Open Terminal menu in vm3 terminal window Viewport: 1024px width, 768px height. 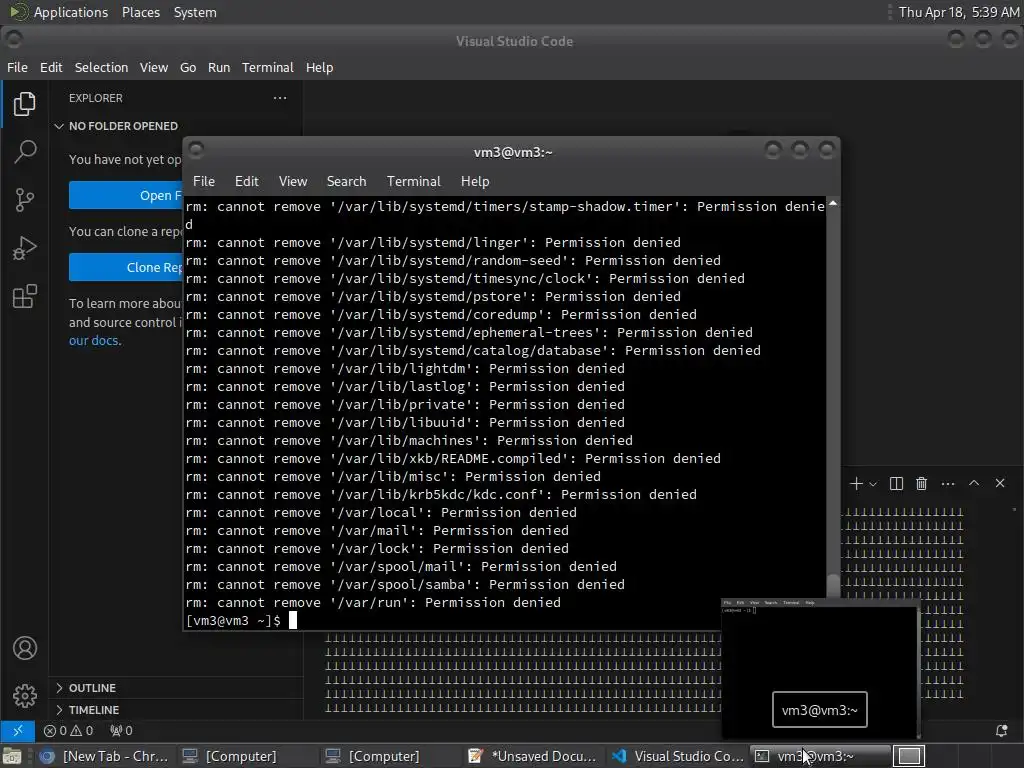pos(413,182)
